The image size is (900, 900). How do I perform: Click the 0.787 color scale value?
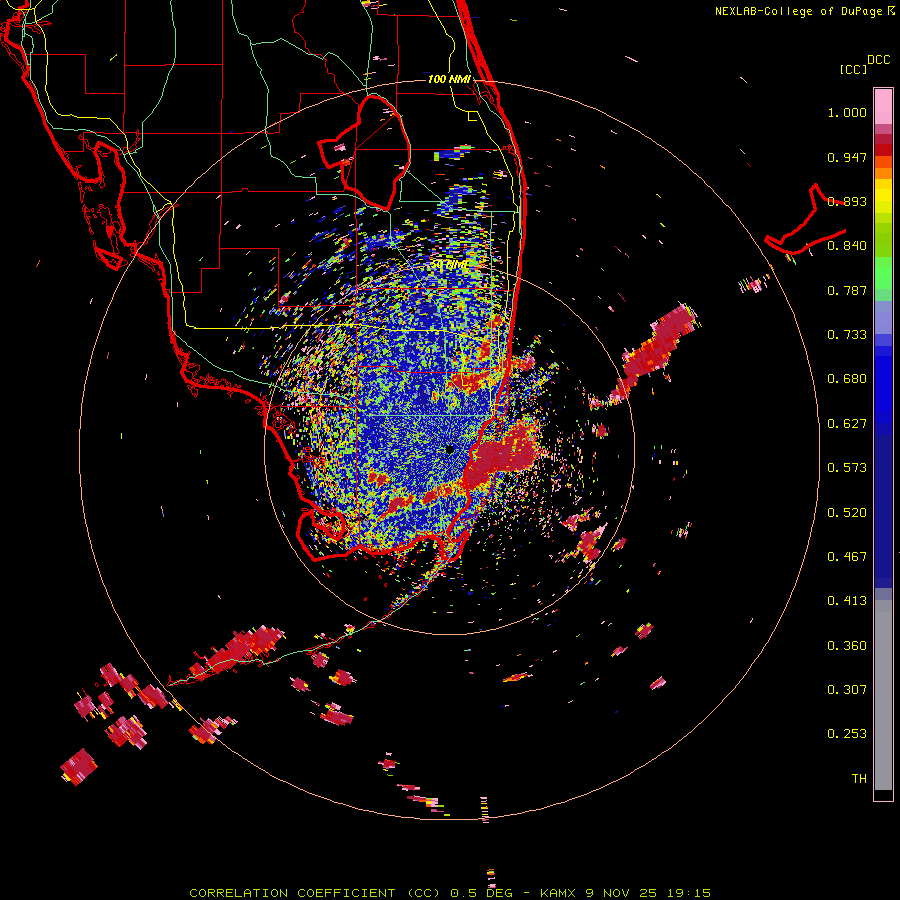tap(847, 290)
